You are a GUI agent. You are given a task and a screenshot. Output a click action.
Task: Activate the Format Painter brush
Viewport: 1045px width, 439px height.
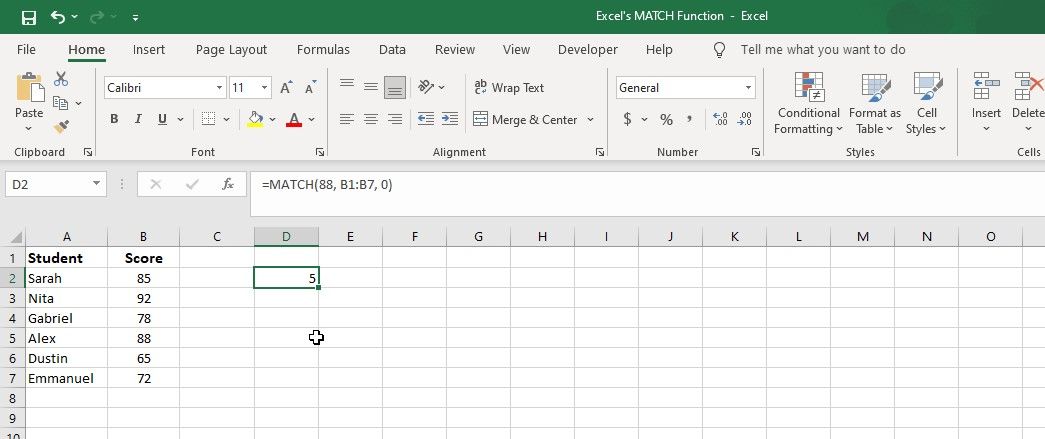click(x=61, y=126)
